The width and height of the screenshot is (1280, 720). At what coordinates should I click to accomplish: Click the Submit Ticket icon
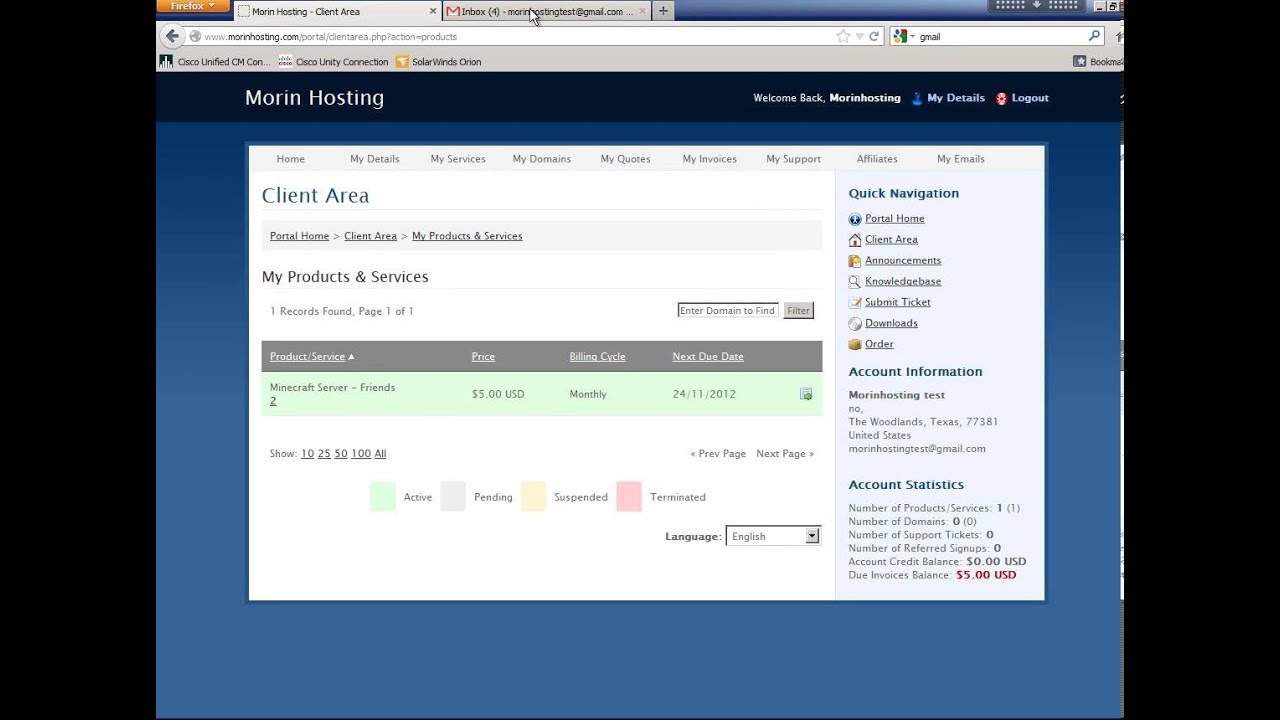[x=855, y=303]
